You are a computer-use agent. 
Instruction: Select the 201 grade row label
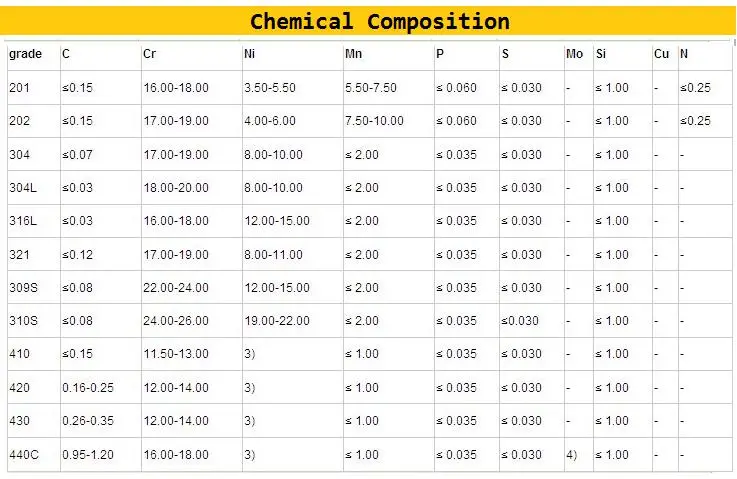pyautogui.click(x=19, y=88)
